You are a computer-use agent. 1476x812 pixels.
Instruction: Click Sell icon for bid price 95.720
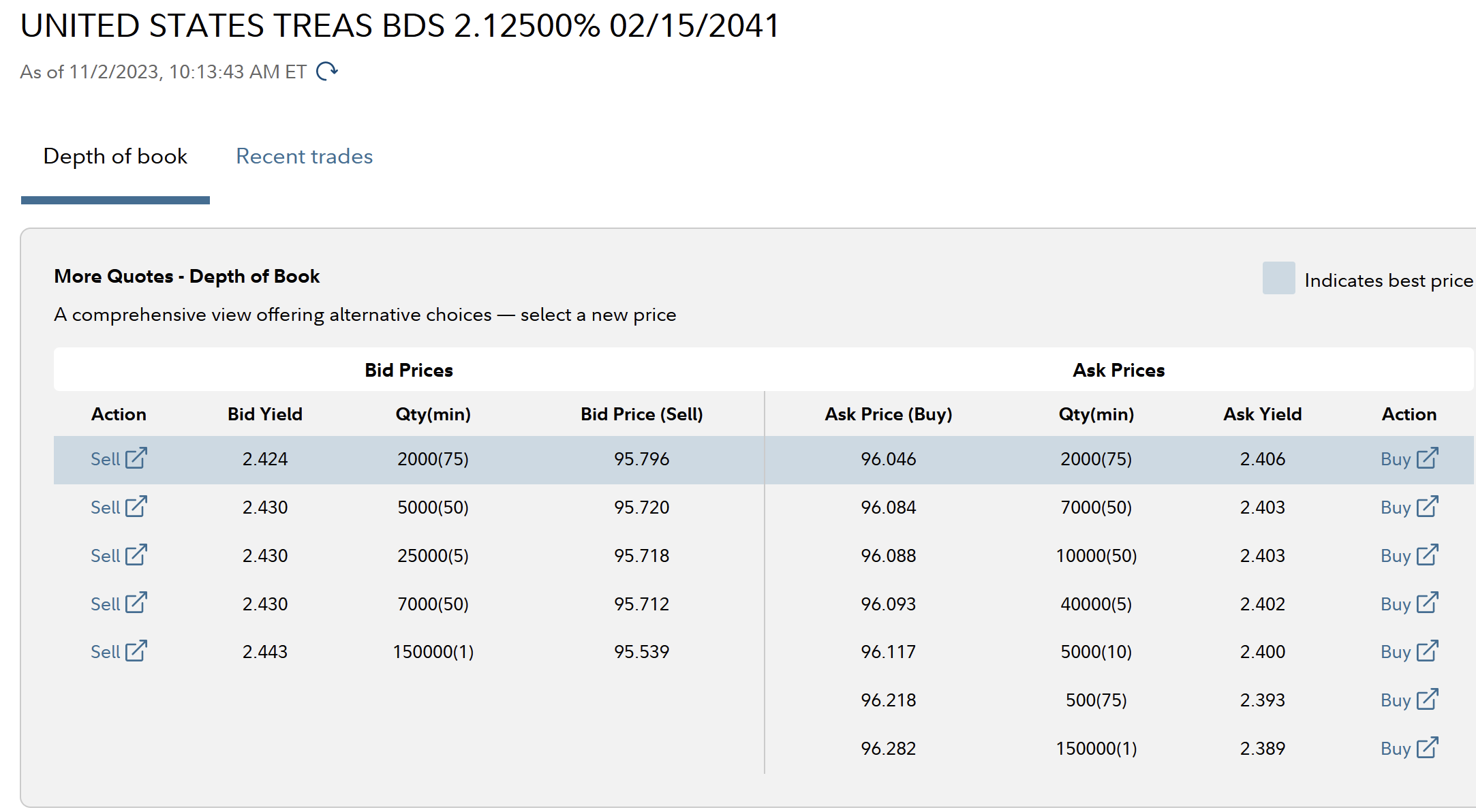[136, 506]
